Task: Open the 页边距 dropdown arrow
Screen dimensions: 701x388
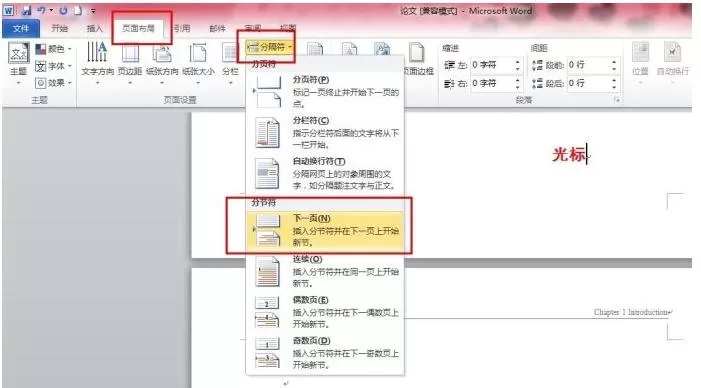Action: 130,83
